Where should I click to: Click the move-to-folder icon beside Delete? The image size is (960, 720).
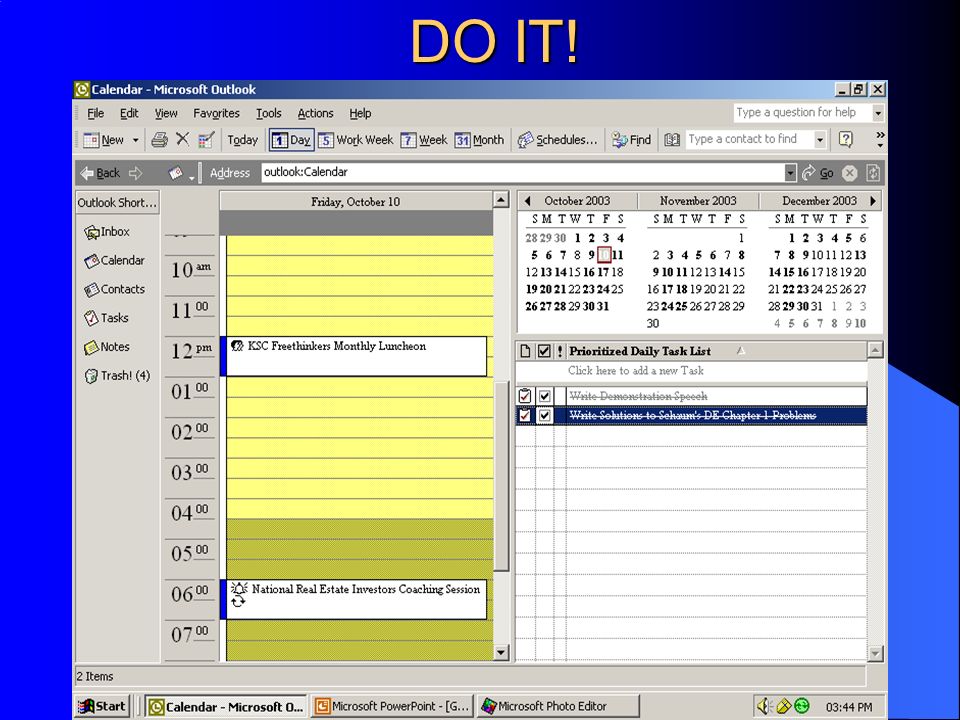[x=206, y=140]
